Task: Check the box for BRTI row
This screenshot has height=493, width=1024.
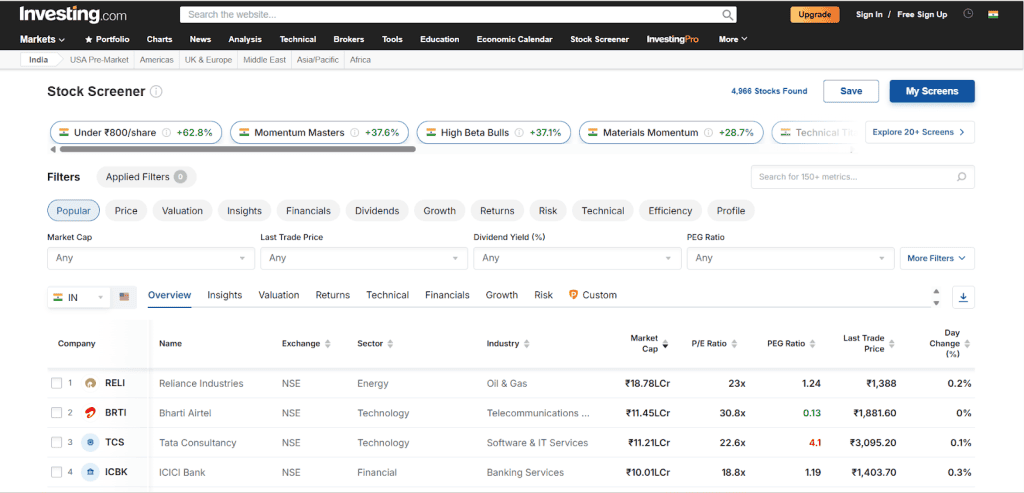Action: [56, 413]
